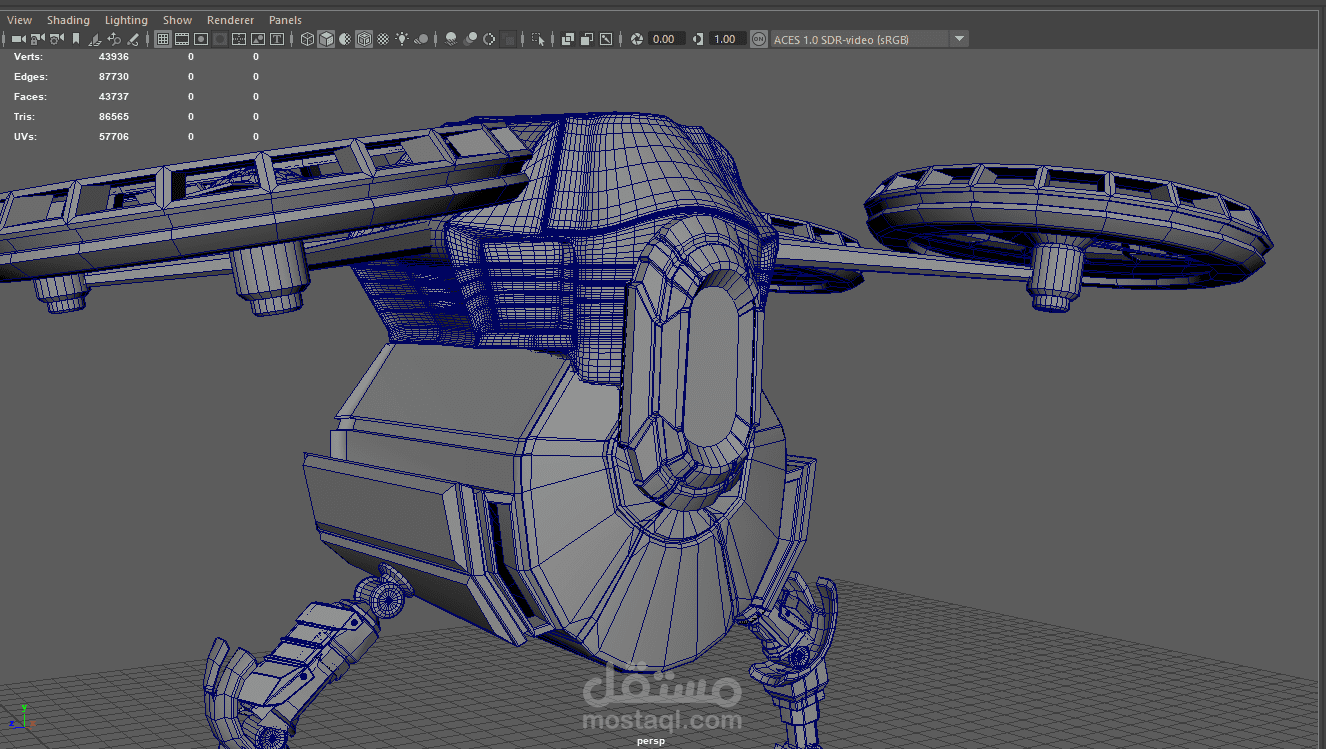Viewport: 1326px width, 749px height.
Task: Click the Verts count 43936
Action: click(x=114, y=57)
